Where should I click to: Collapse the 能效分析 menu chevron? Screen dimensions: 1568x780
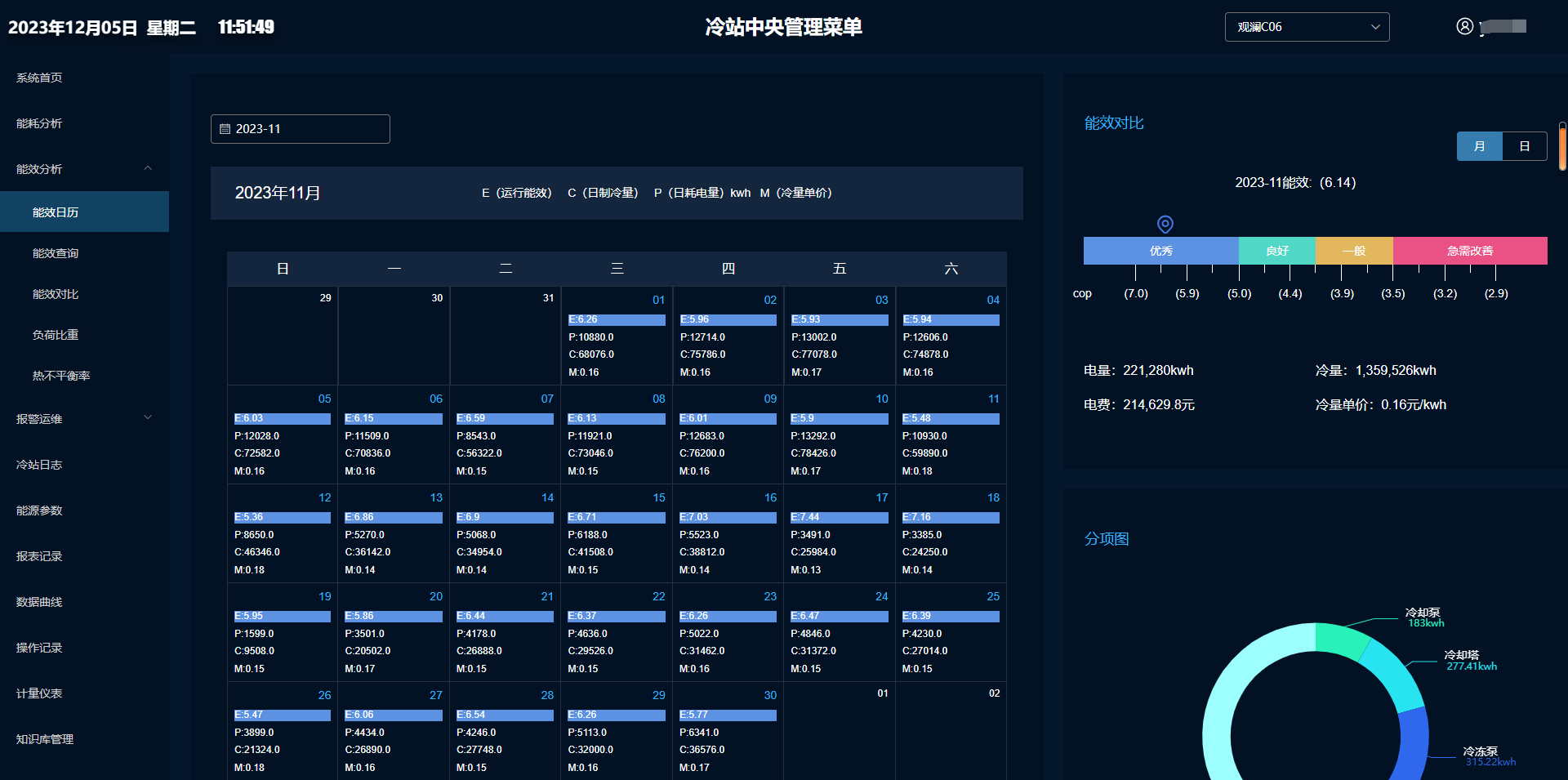click(x=148, y=168)
